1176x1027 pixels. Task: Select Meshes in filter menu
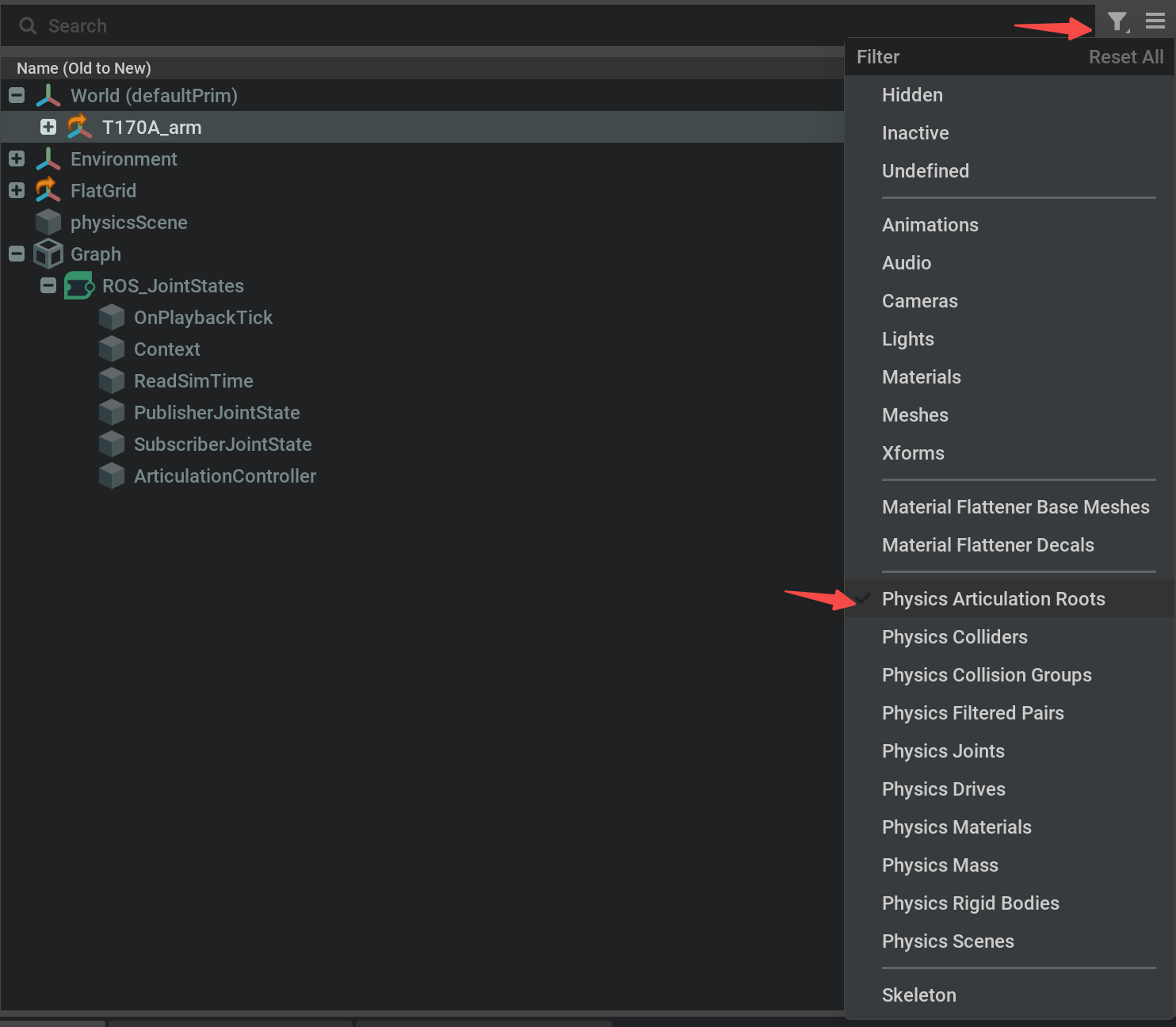pos(1009,415)
